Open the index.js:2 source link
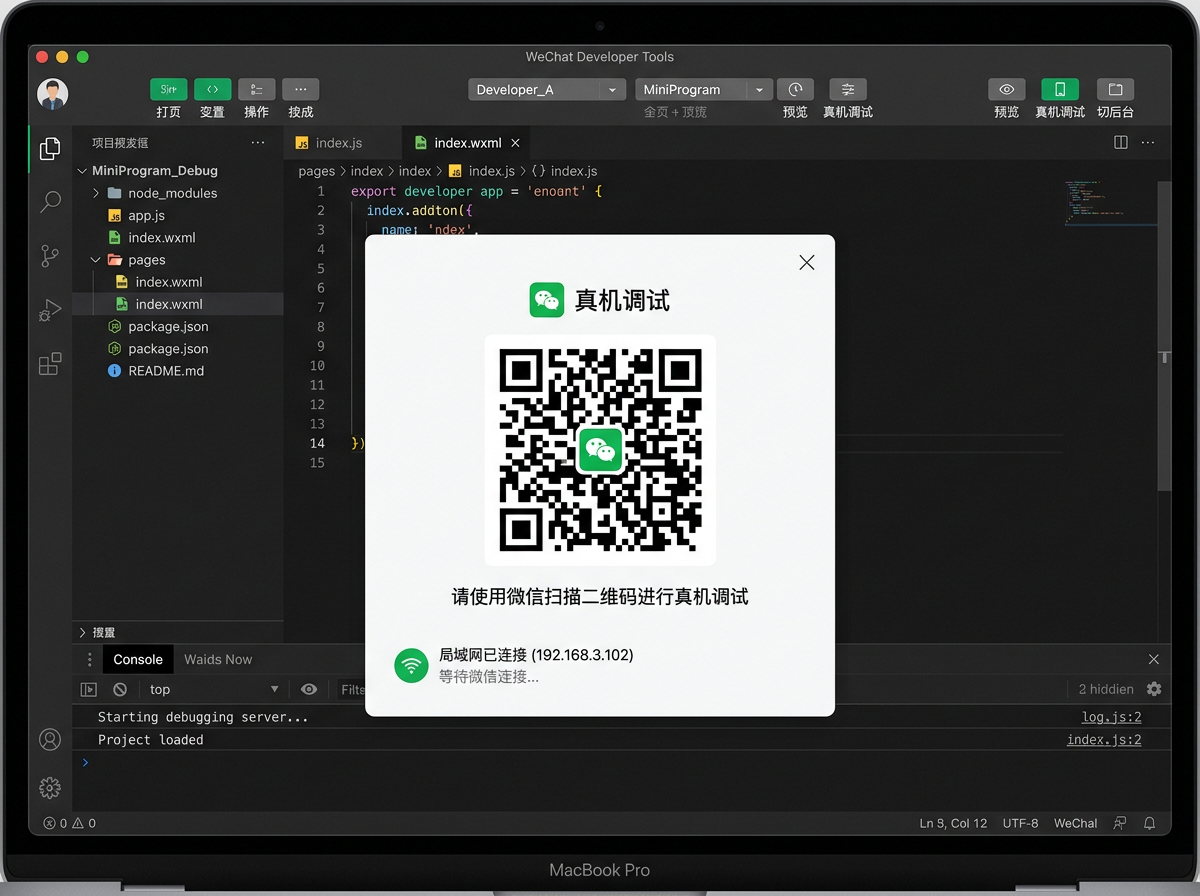The width and height of the screenshot is (1200, 896). point(1104,740)
